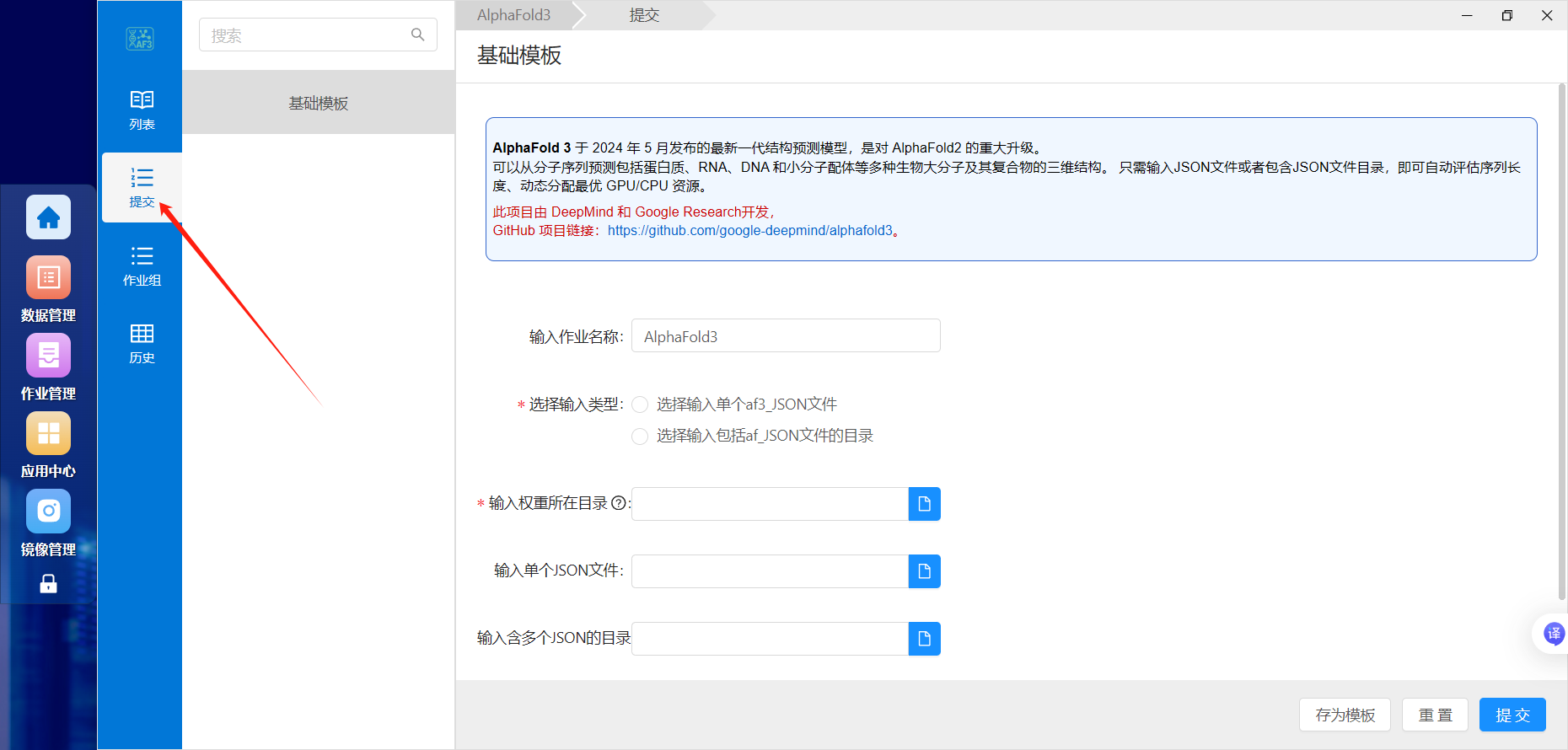The image size is (1568, 750).
Task: Click the floating 译 translate icon
Action: pos(1553,633)
